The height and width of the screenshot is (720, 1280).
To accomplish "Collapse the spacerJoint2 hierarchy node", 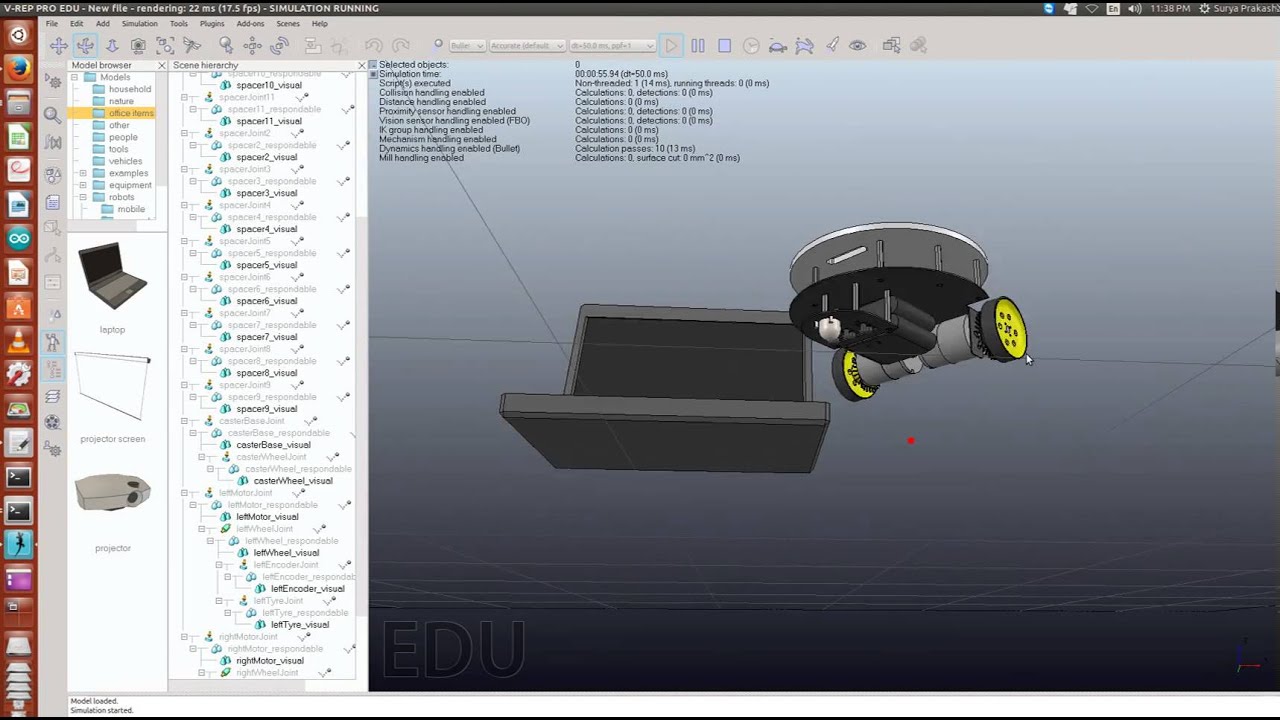I will pyautogui.click(x=184, y=133).
